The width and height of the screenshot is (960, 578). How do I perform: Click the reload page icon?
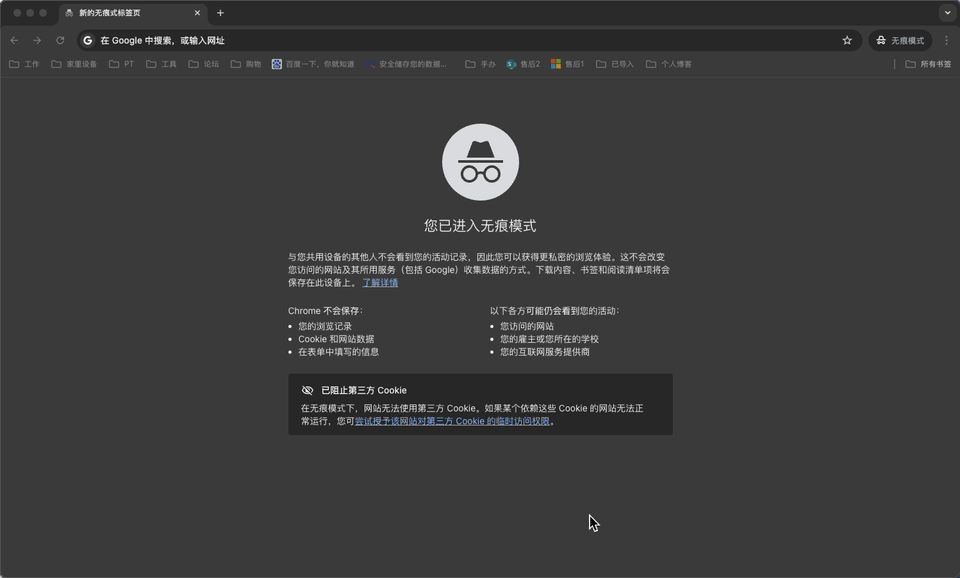click(60, 40)
